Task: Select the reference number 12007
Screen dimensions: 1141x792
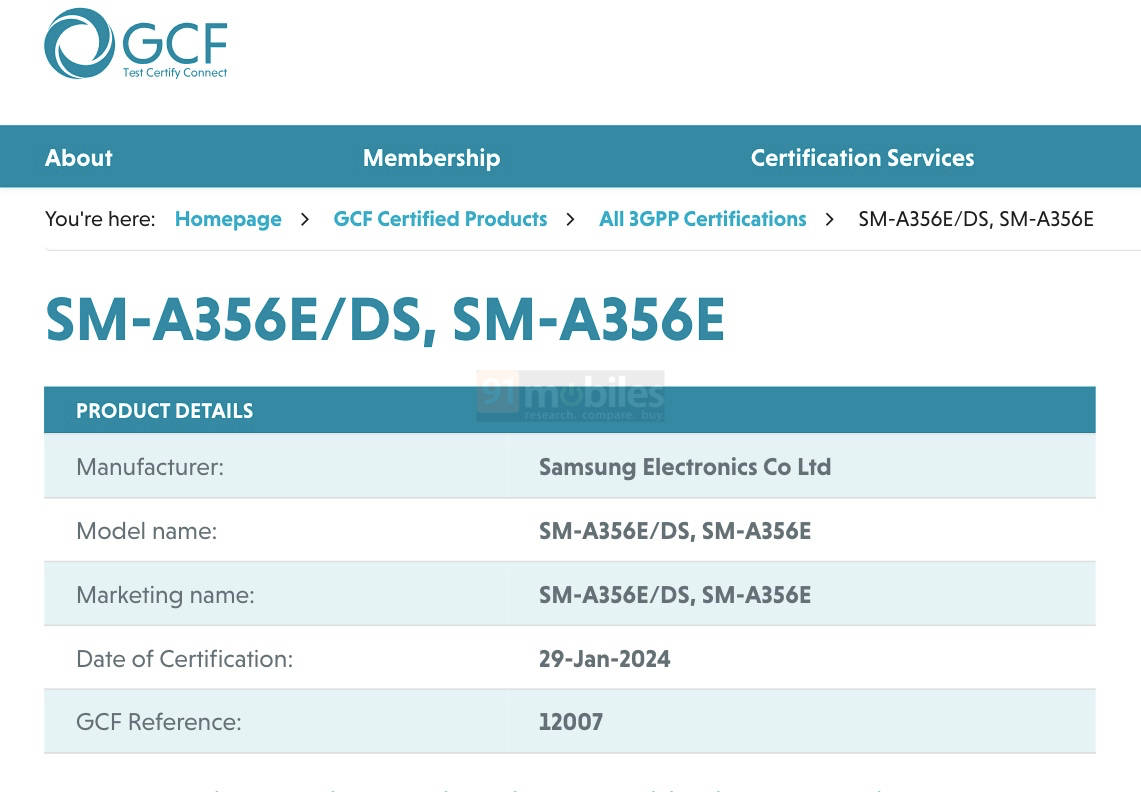Action: pos(570,722)
